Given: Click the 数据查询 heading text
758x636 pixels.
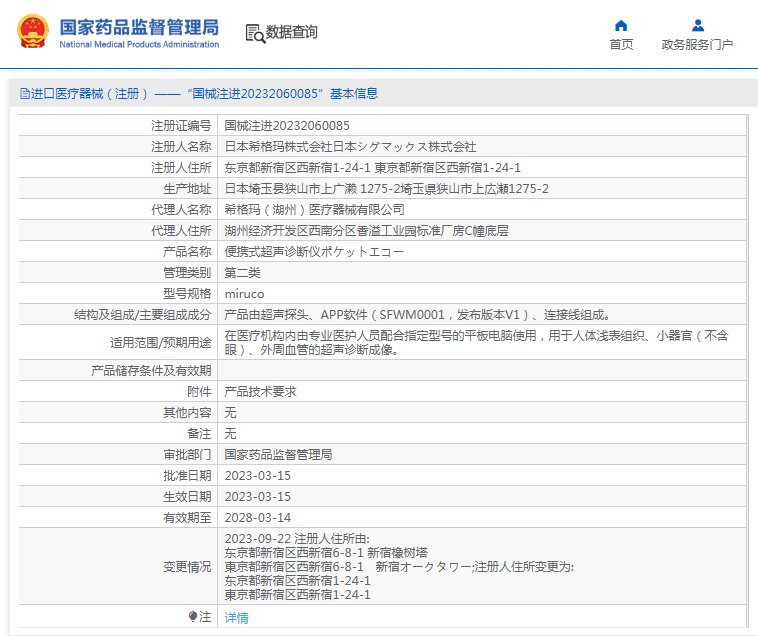Looking at the screenshot, I should coord(292,32).
